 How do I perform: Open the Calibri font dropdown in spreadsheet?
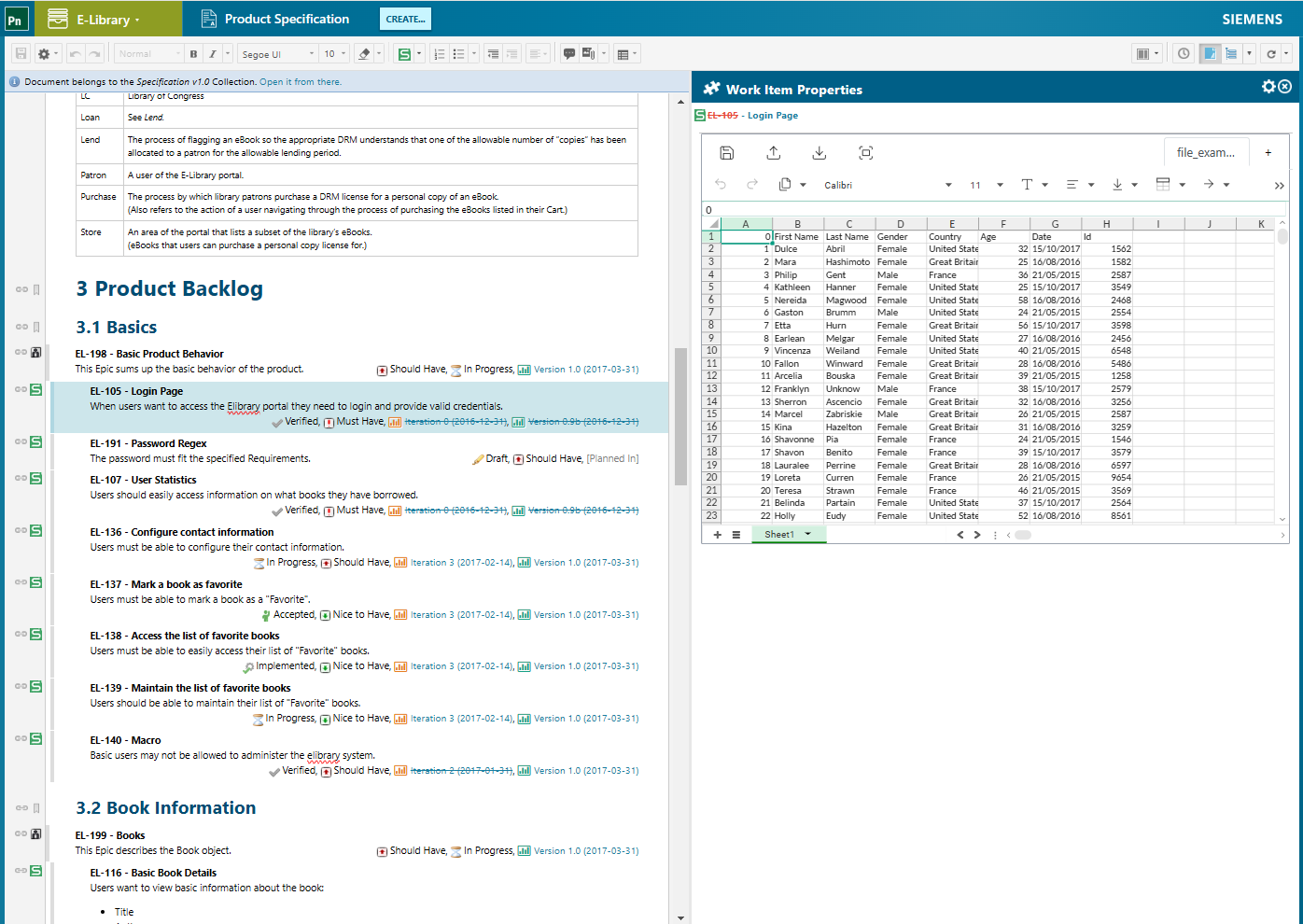(838, 184)
